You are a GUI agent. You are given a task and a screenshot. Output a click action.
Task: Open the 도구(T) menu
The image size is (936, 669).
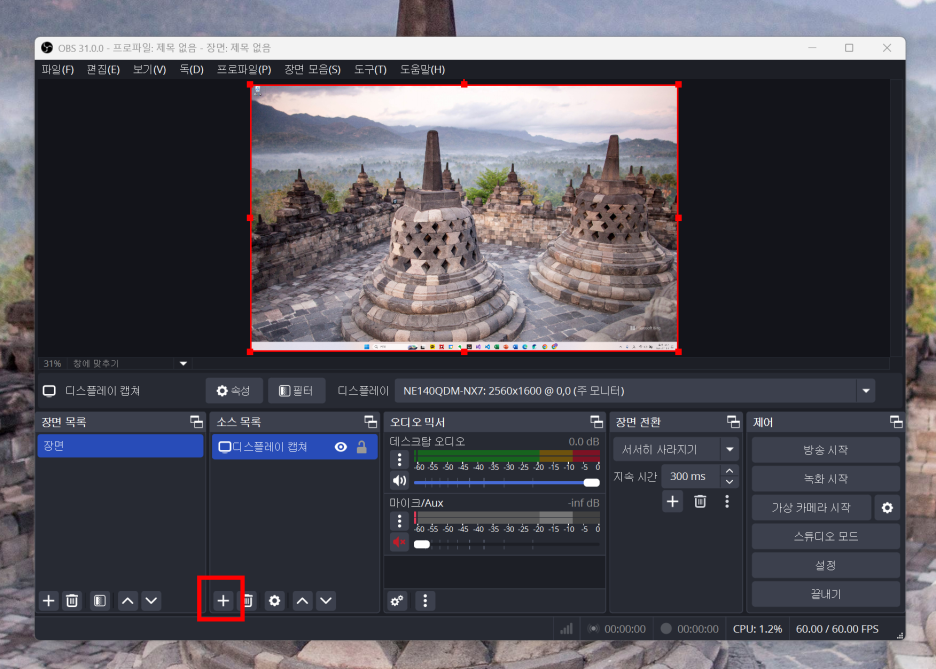click(x=370, y=70)
